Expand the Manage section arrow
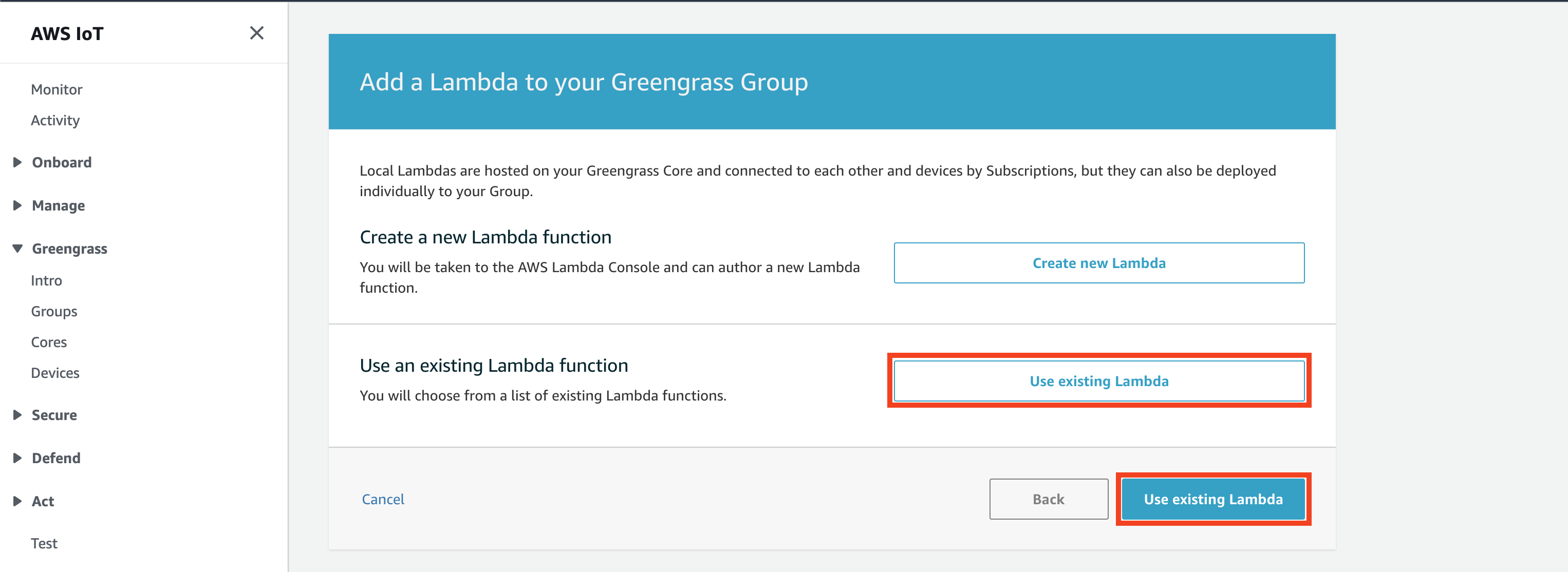This screenshot has height=572, width=1568. coord(17,206)
